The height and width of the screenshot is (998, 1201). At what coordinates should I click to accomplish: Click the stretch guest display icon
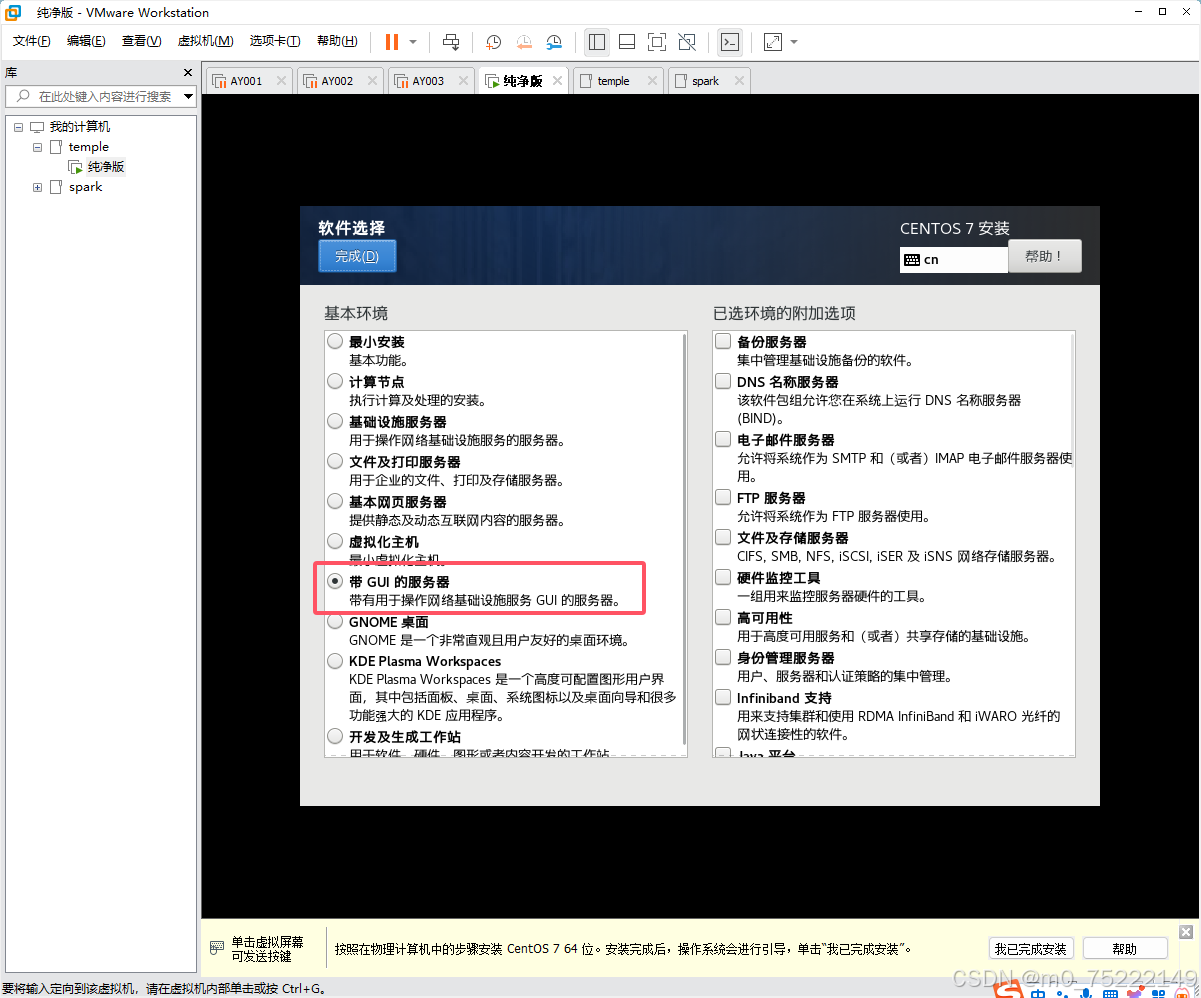[772, 41]
